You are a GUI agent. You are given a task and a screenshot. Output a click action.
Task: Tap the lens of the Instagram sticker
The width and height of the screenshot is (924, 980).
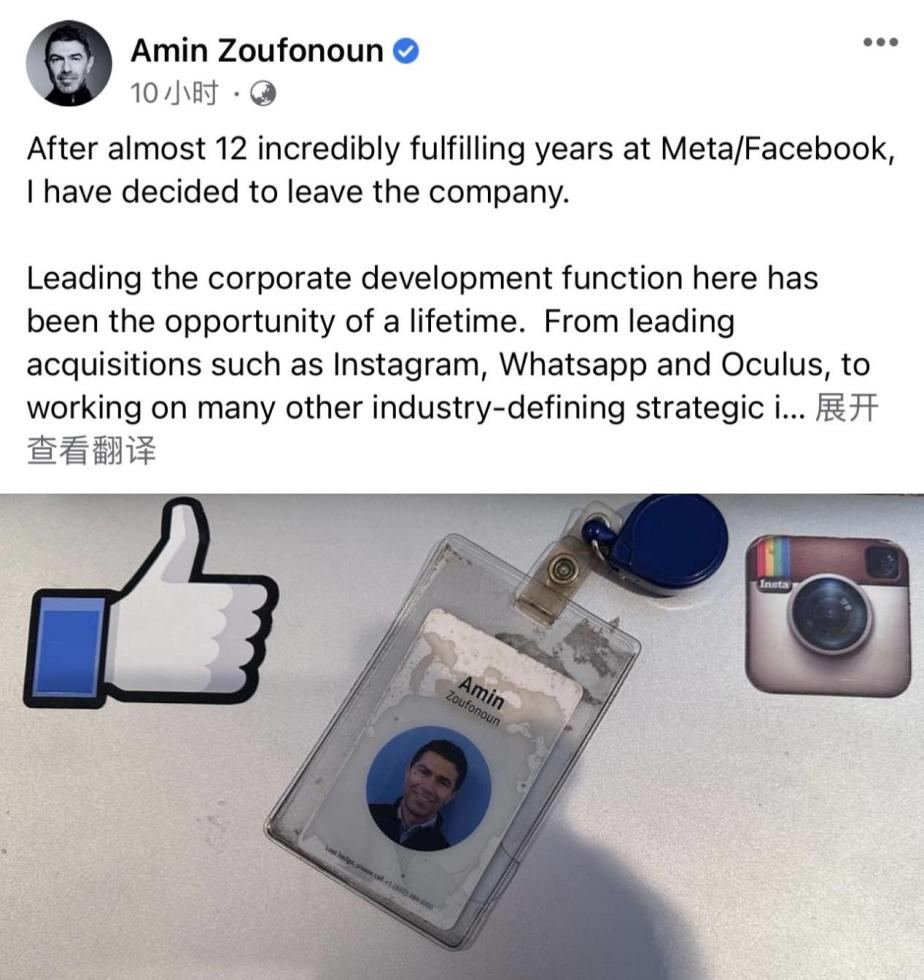[x=831, y=614]
